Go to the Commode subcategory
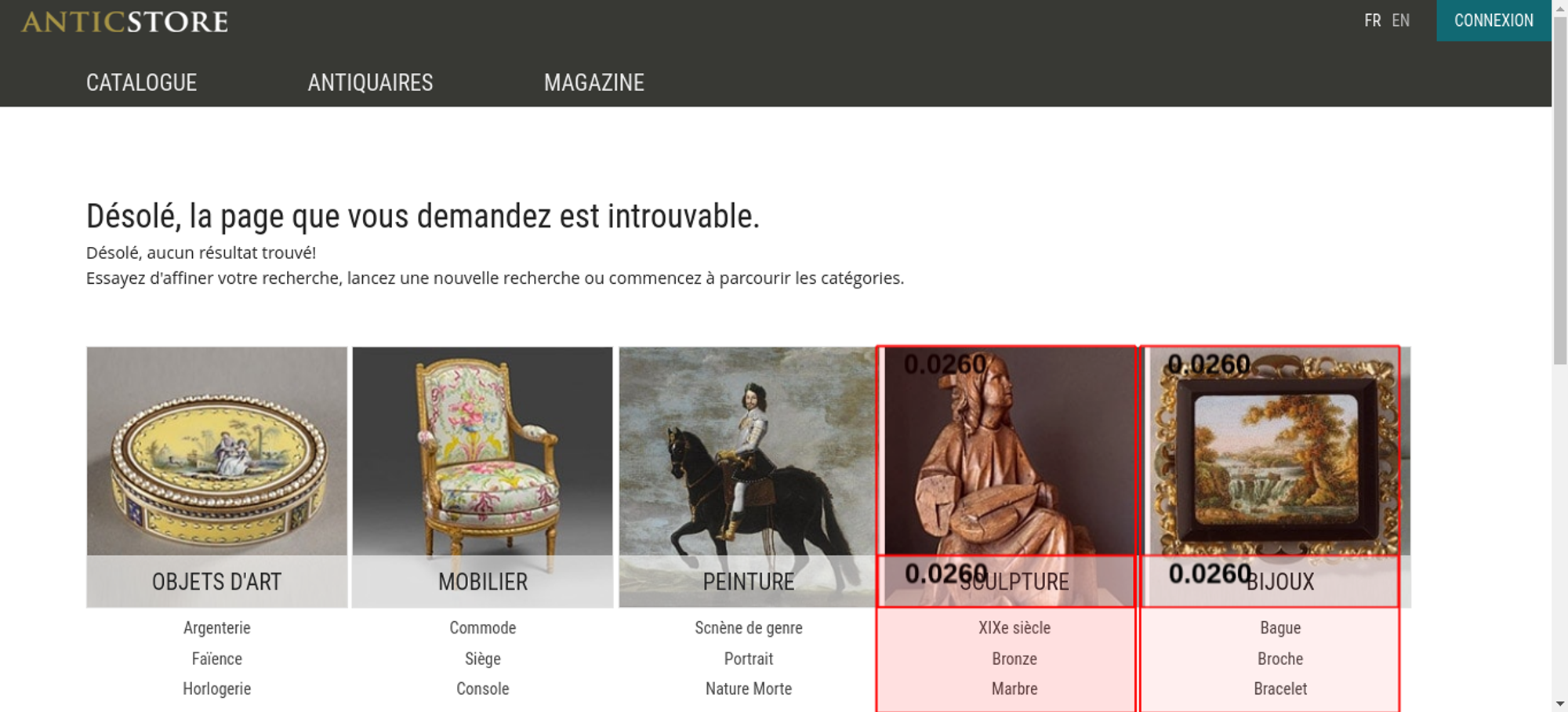The height and width of the screenshot is (712, 1568). 483,628
